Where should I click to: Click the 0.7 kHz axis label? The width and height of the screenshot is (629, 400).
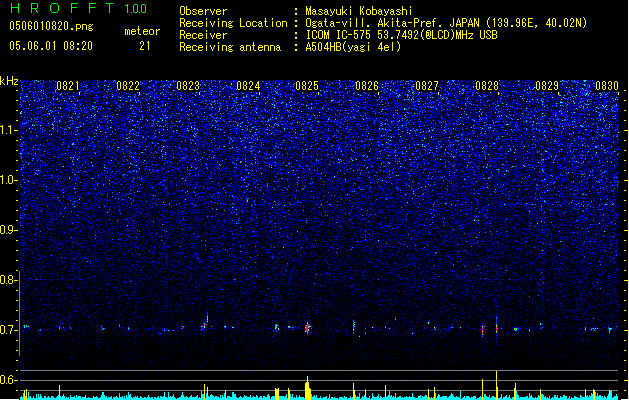(x=9, y=330)
